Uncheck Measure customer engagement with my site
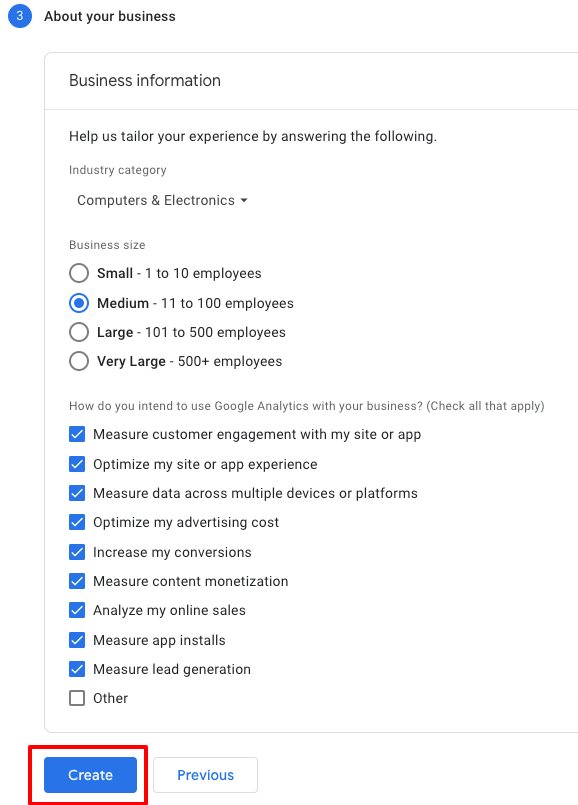578x805 pixels. tap(77, 434)
